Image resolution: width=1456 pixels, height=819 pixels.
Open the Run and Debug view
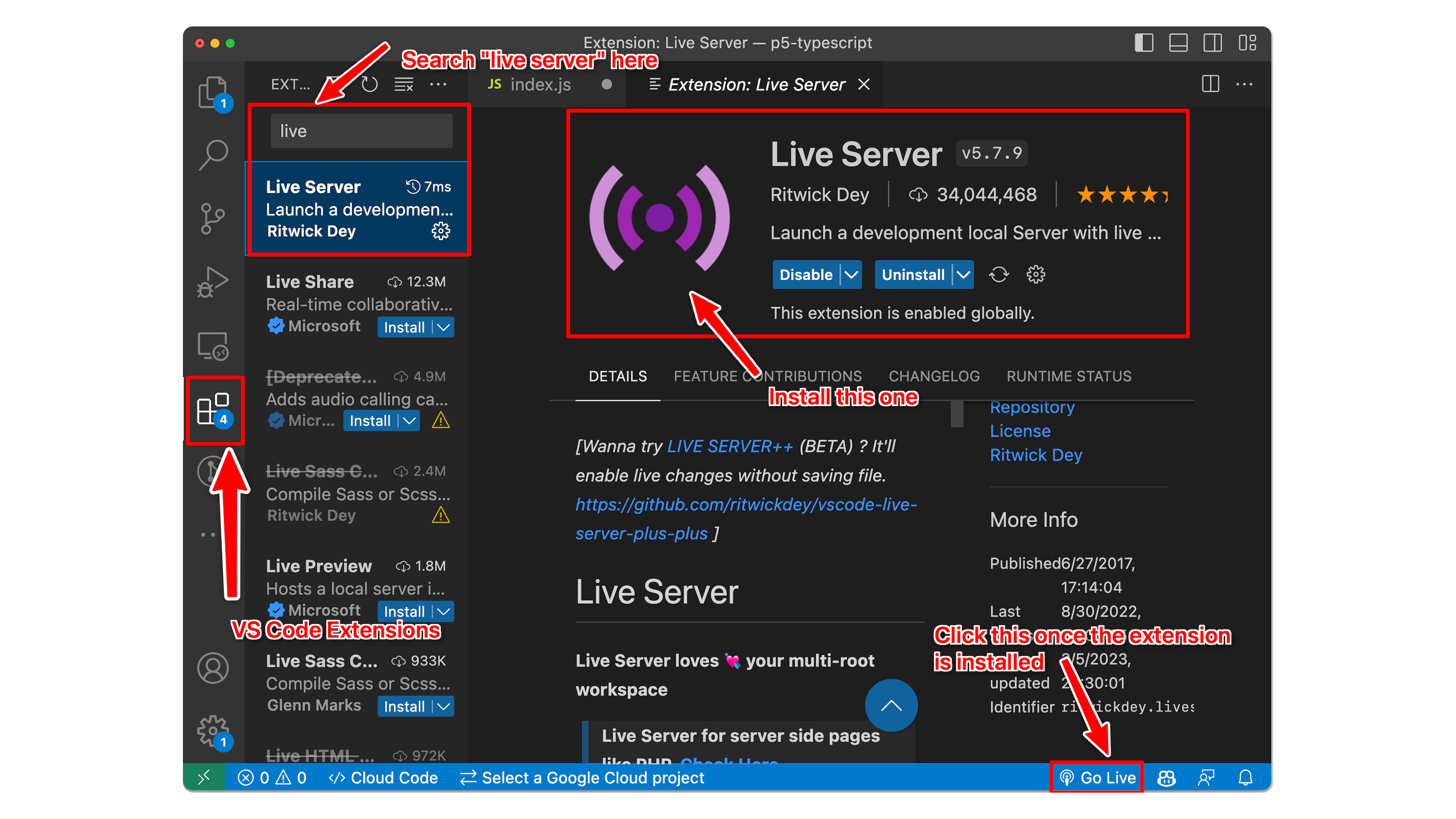point(213,282)
